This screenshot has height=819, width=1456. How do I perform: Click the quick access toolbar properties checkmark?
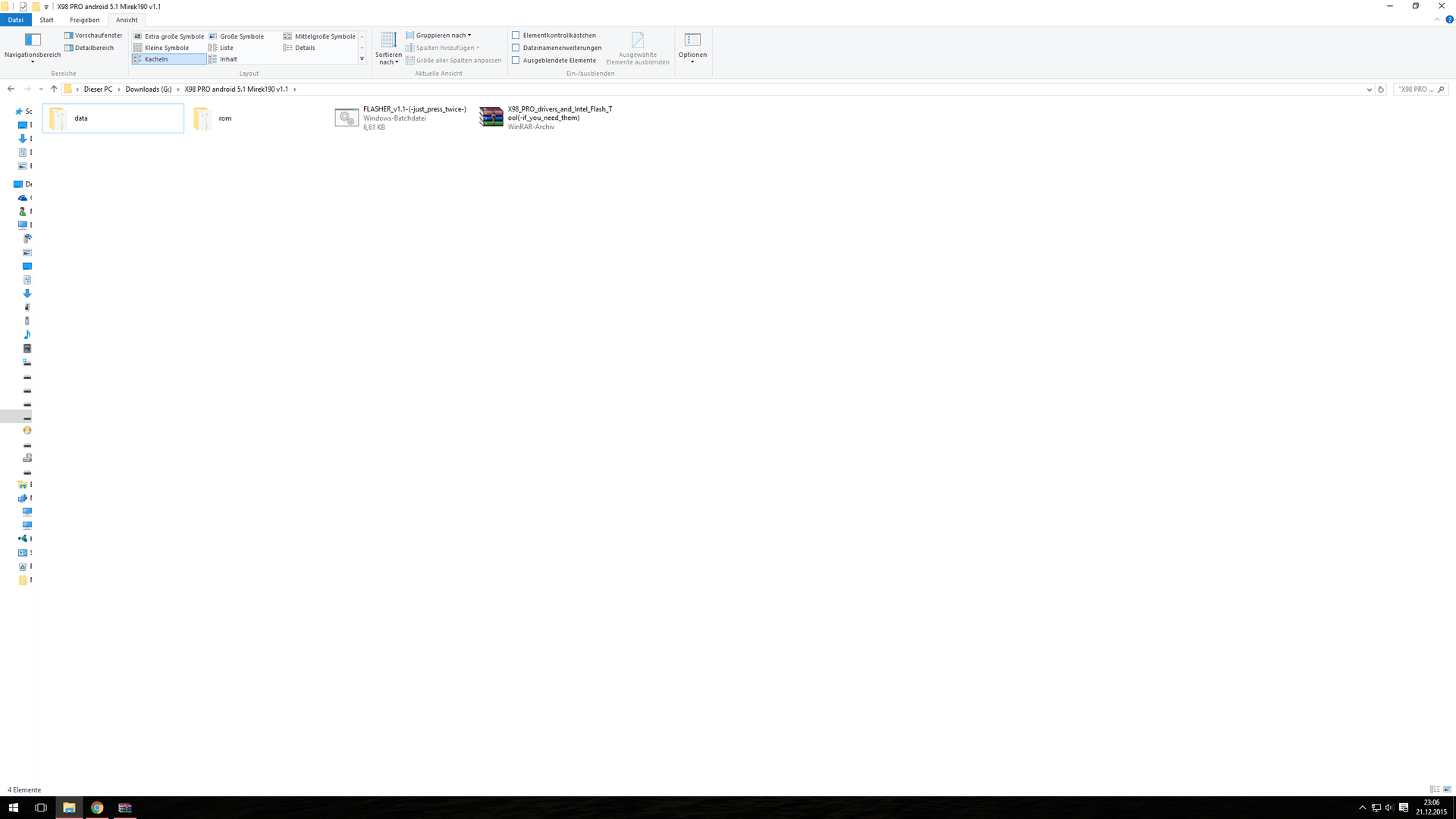click(24, 6)
